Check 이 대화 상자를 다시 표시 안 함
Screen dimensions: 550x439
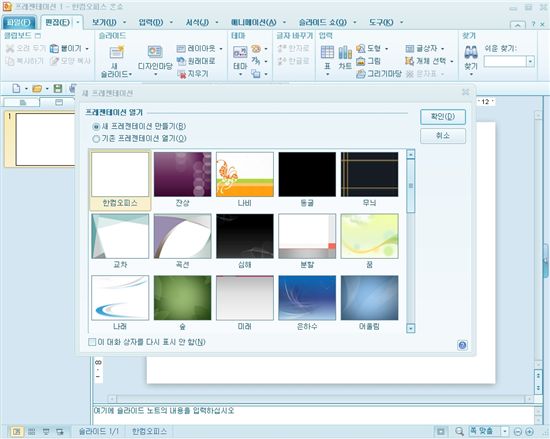92,342
